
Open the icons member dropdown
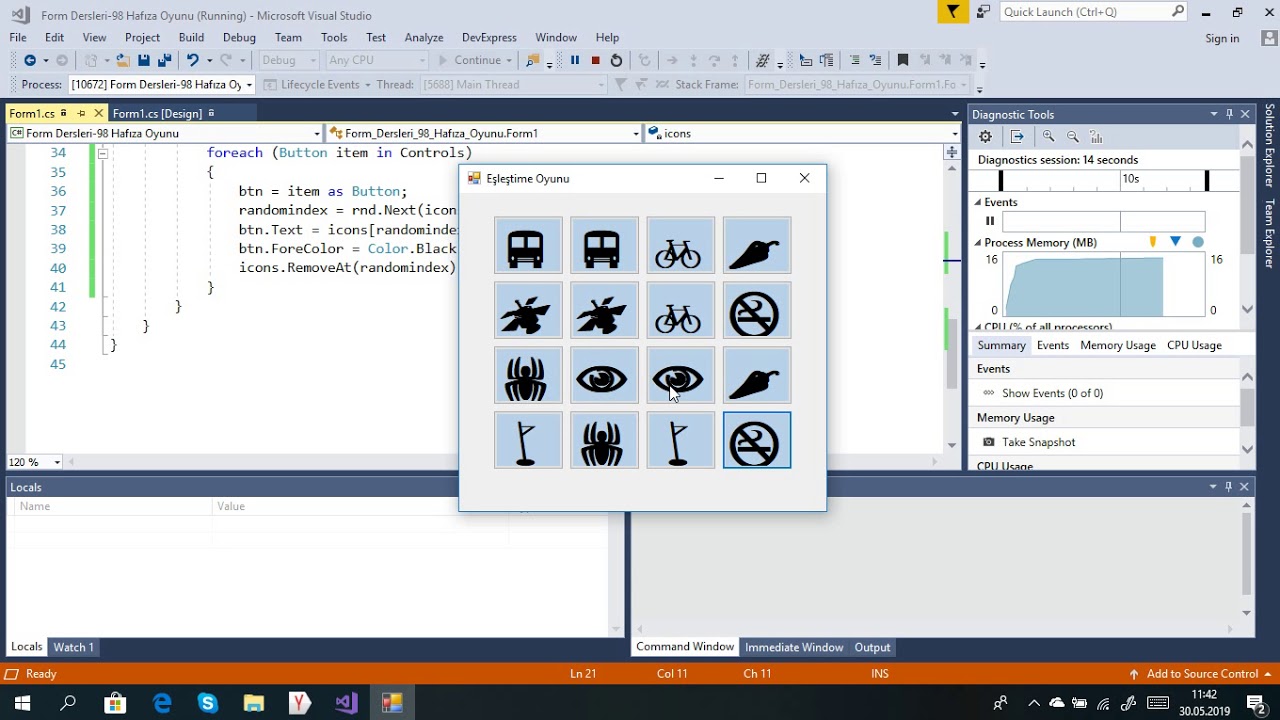[x=955, y=133]
